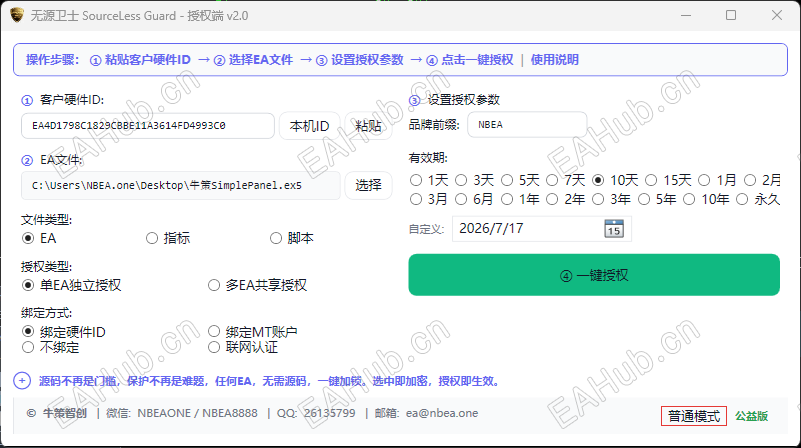Click the 粘贴 button
Screen dimensions: 801x448
[x=368, y=126]
